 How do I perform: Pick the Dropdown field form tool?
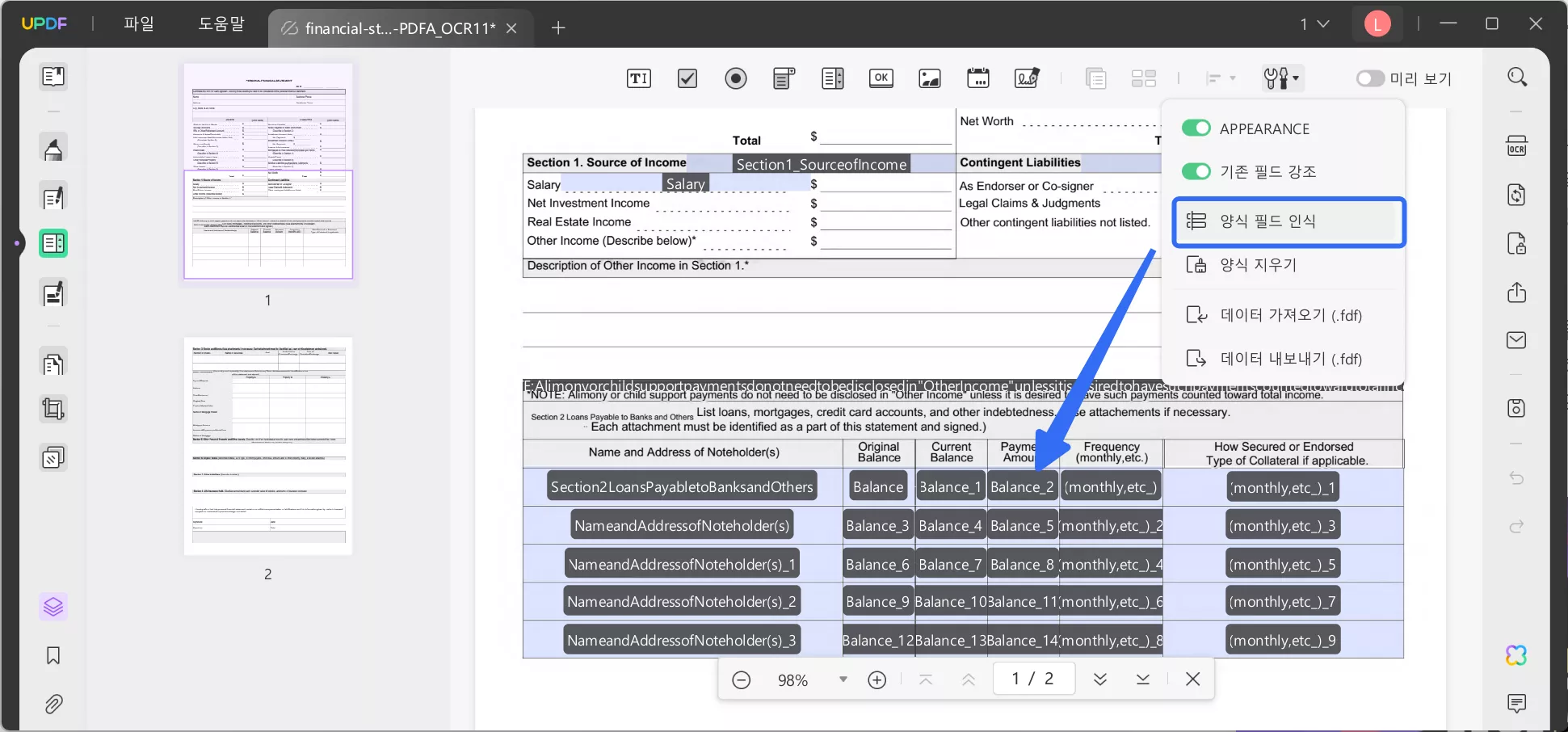(x=784, y=78)
